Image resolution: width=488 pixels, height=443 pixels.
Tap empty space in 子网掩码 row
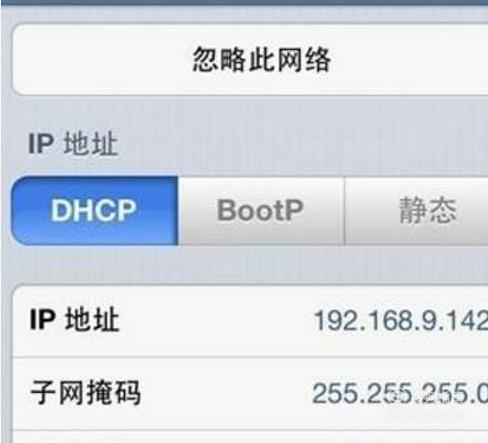pyautogui.click(x=227, y=393)
